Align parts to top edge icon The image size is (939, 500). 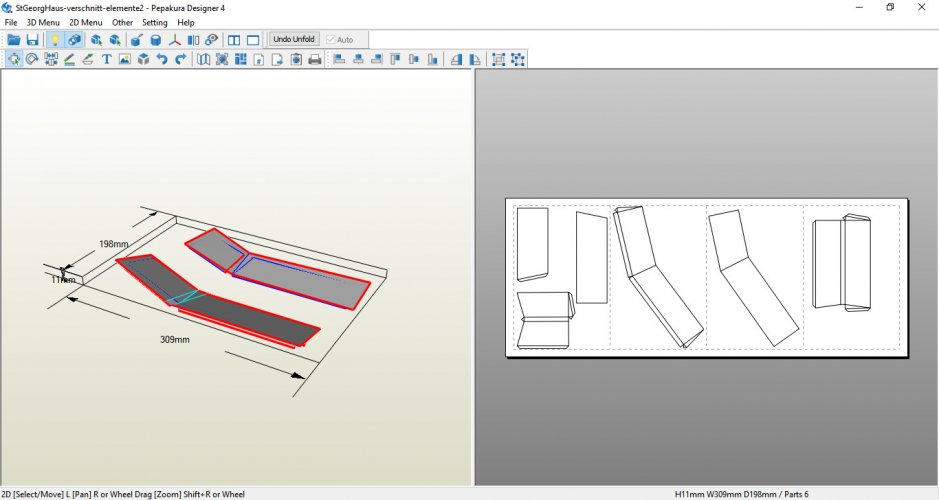395,59
